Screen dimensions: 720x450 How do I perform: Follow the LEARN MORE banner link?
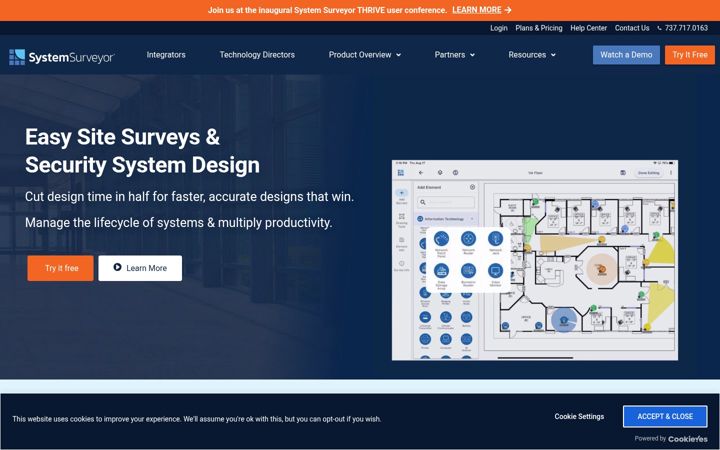[x=477, y=10]
